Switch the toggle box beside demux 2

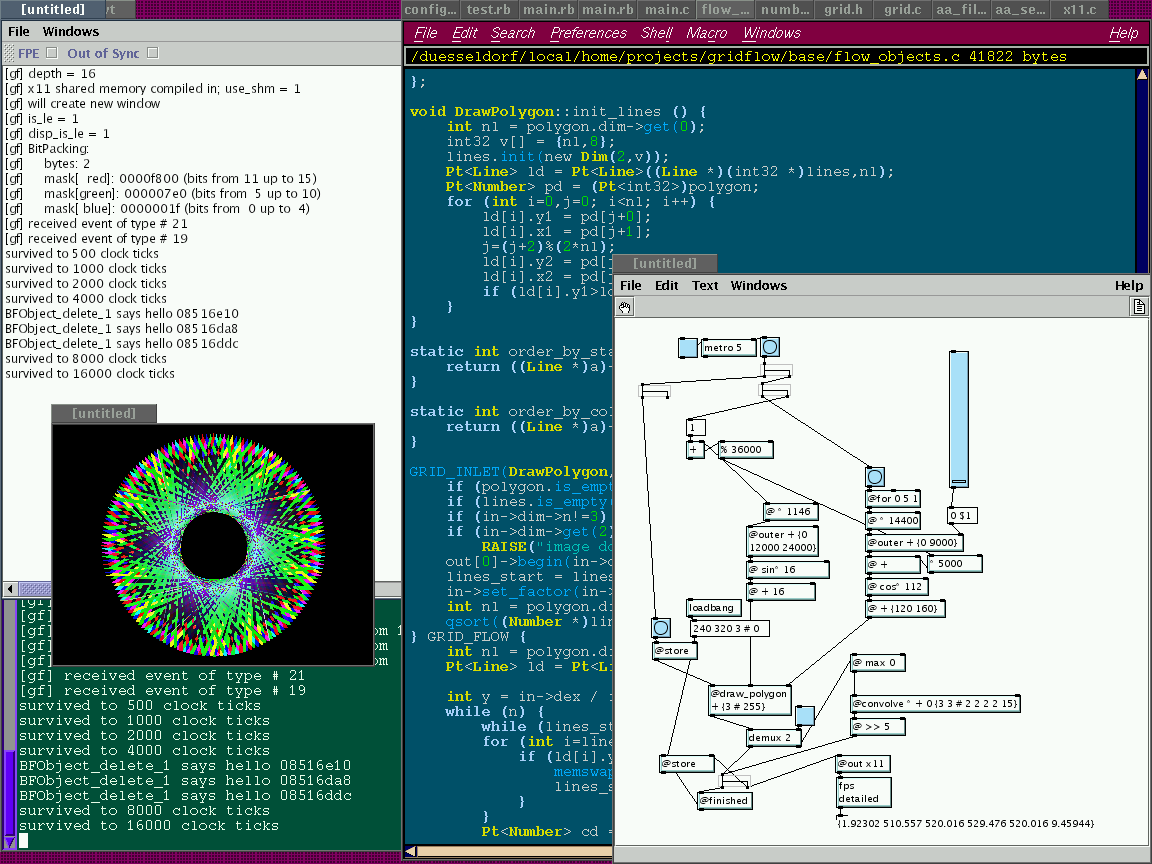(x=805, y=716)
